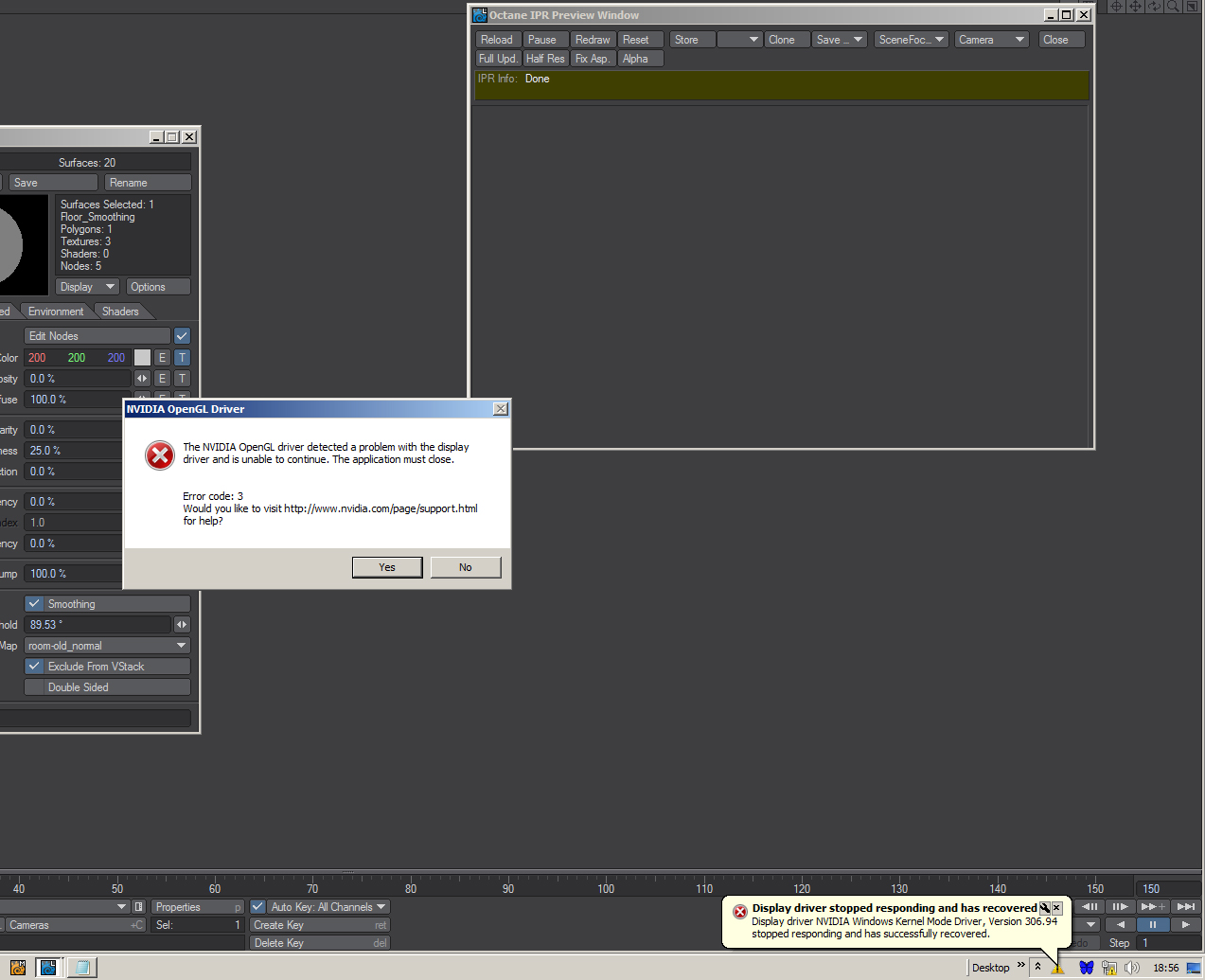The width and height of the screenshot is (1205, 980).
Task: Click the surface preview sphere thumbnail
Action: click(24, 244)
